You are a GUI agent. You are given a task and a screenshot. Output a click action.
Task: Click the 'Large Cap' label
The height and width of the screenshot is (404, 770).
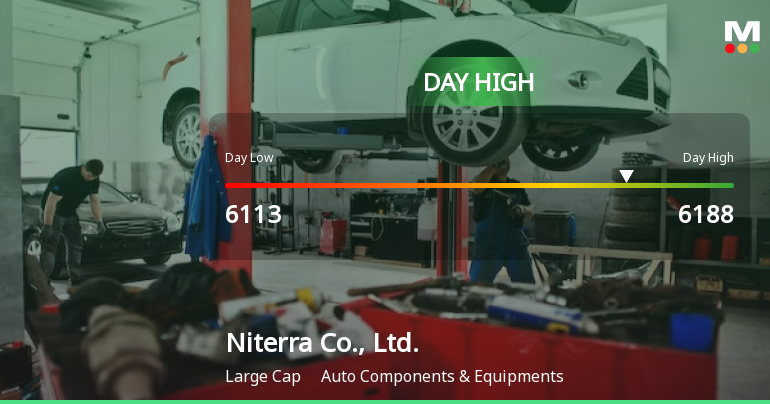pos(263,377)
